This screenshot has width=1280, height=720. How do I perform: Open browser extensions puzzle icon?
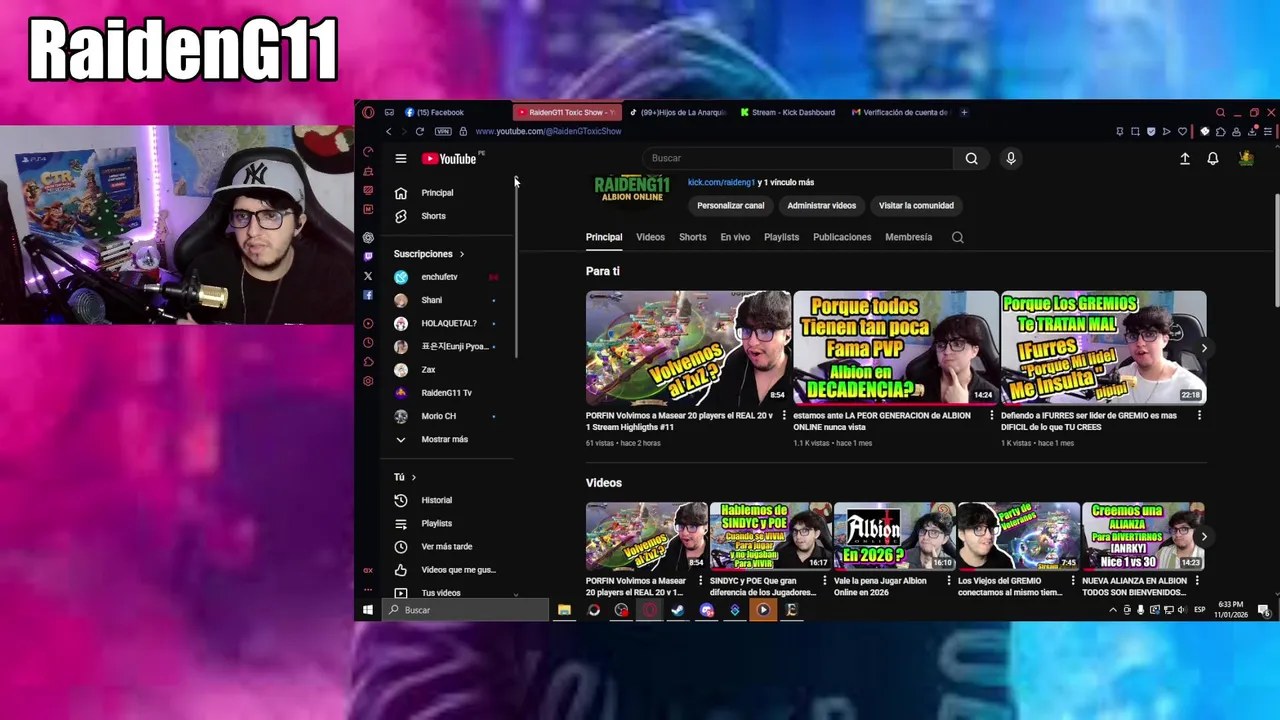pos(1220,131)
